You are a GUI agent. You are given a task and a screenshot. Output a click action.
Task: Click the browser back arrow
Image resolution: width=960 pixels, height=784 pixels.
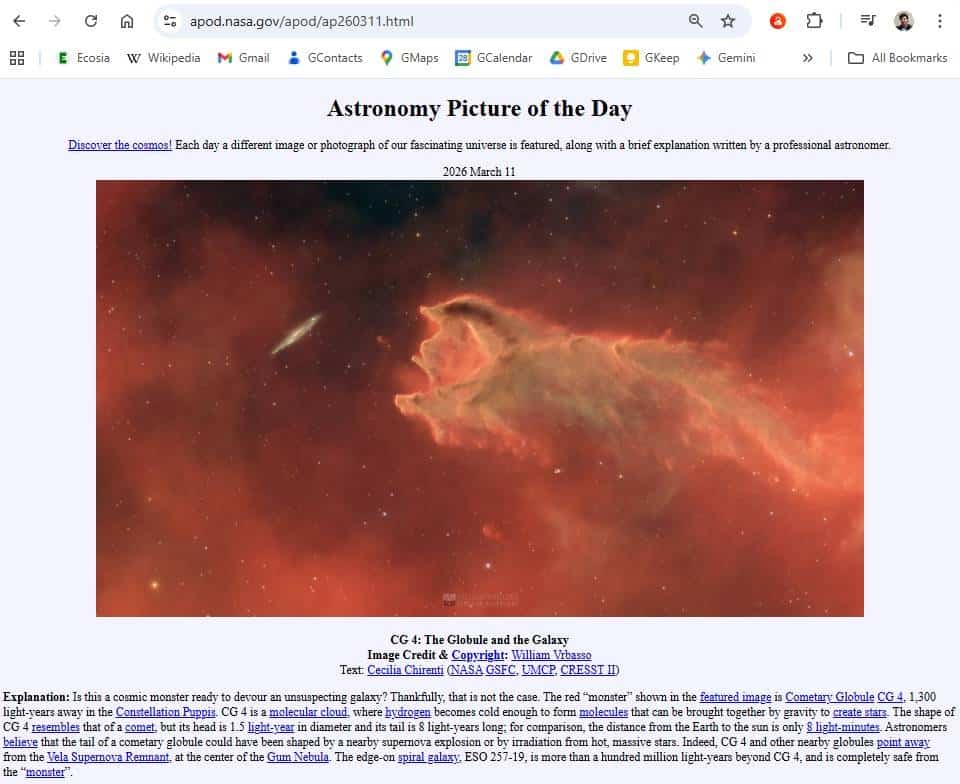(x=20, y=21)
